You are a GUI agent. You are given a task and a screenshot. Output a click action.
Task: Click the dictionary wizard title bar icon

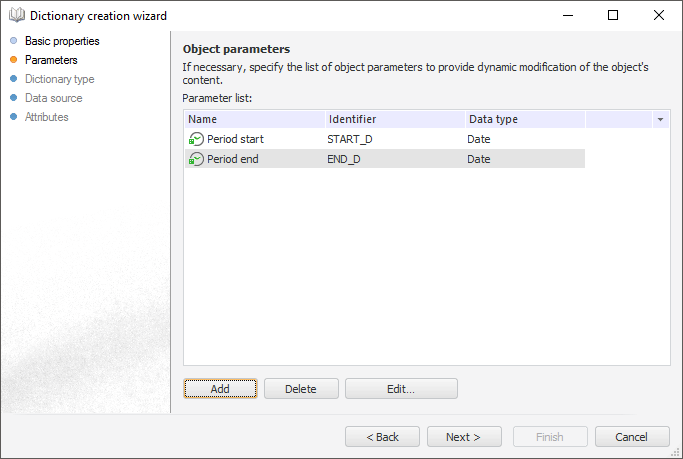pos(17,16)
